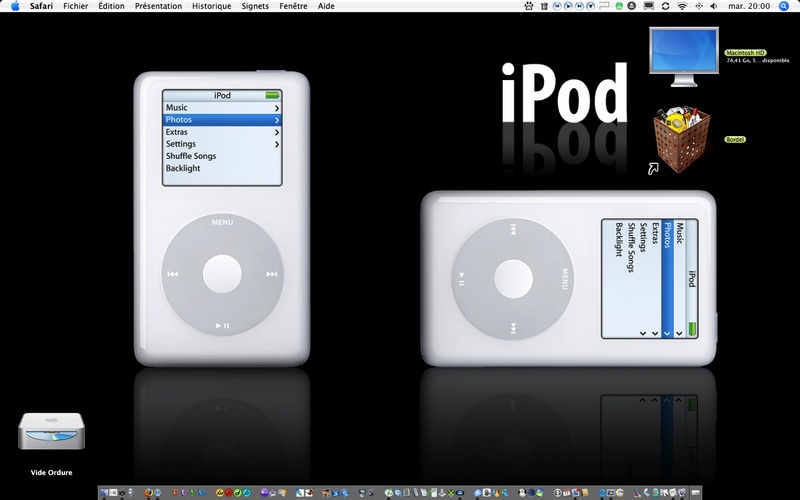Click the green X icon in dock

451,492
